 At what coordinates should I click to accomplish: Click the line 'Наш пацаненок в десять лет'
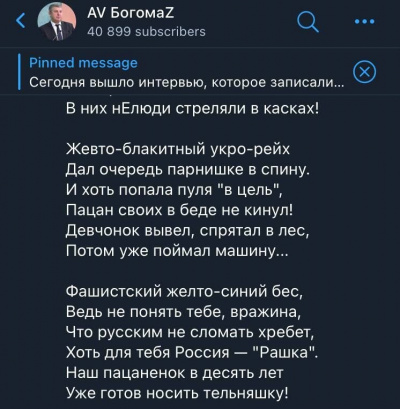pos(174,373)
